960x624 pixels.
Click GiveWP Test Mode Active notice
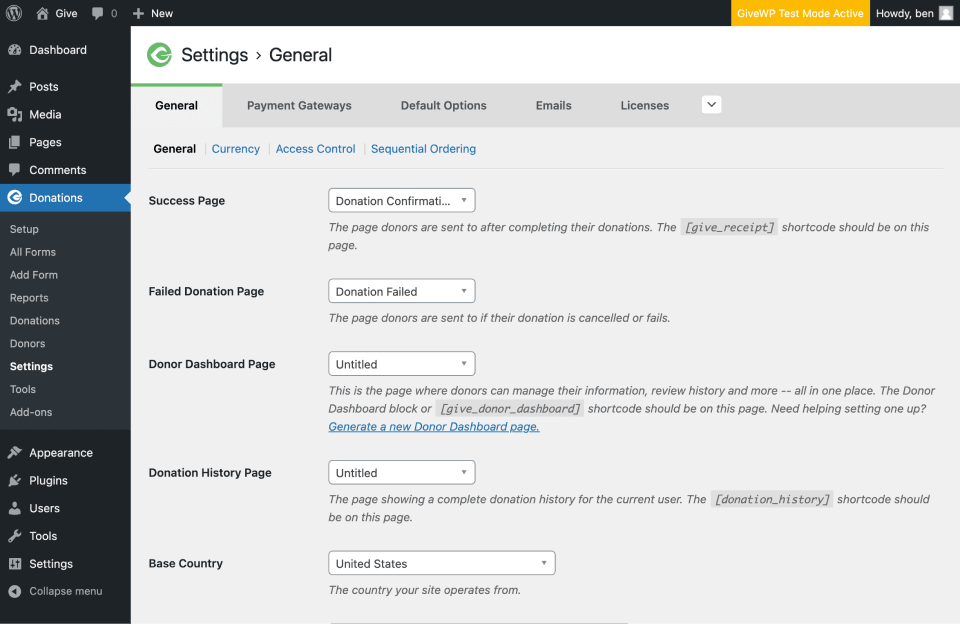(x=800, y=13)
